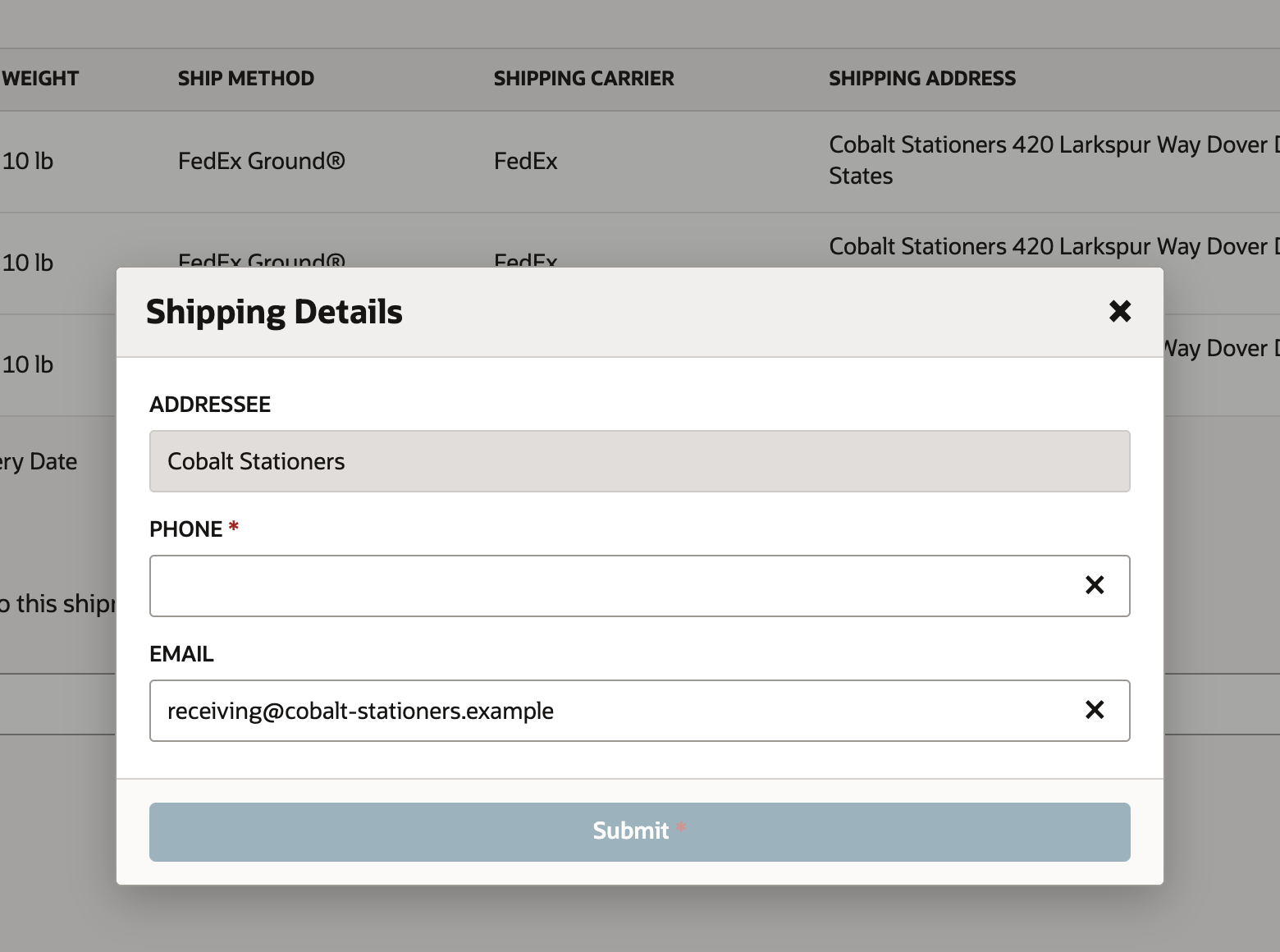Click the SHIPPING ADDRESS column header

pos(922,78)
